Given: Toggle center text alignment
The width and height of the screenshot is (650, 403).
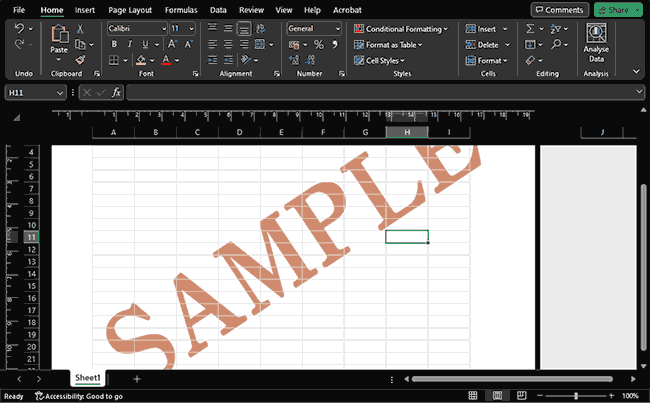Looking at the screenshot, I should (x=228, y=44).
